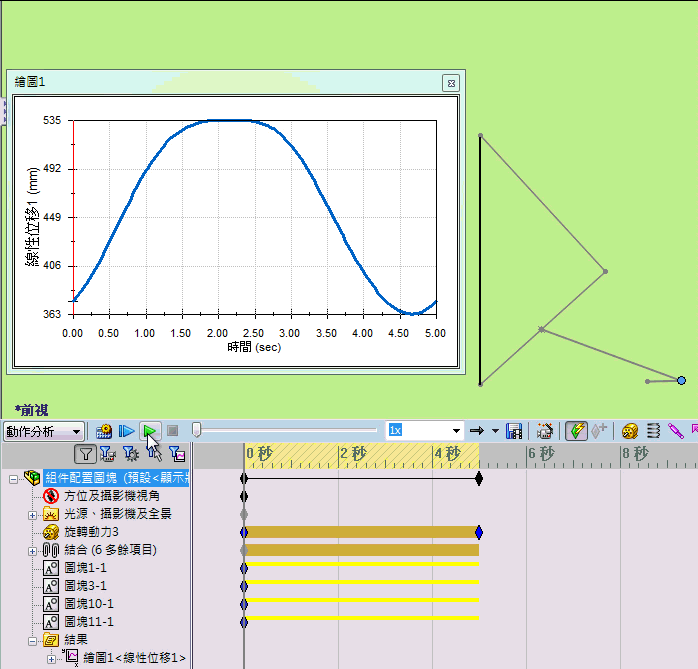Select 圖塊3-1 in the tree

(x=85, y=586)
